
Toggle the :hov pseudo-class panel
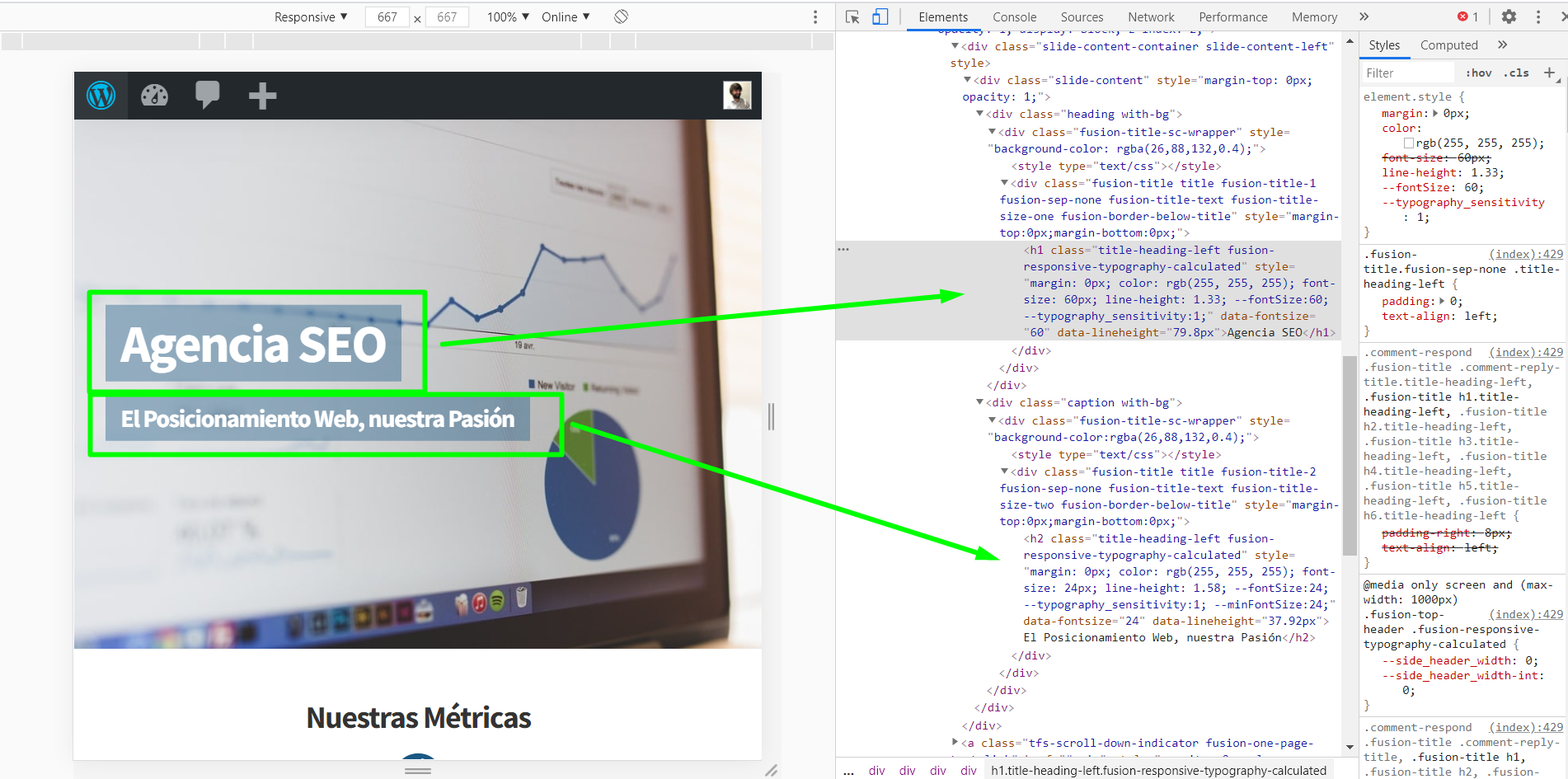tap(1478, 73)
